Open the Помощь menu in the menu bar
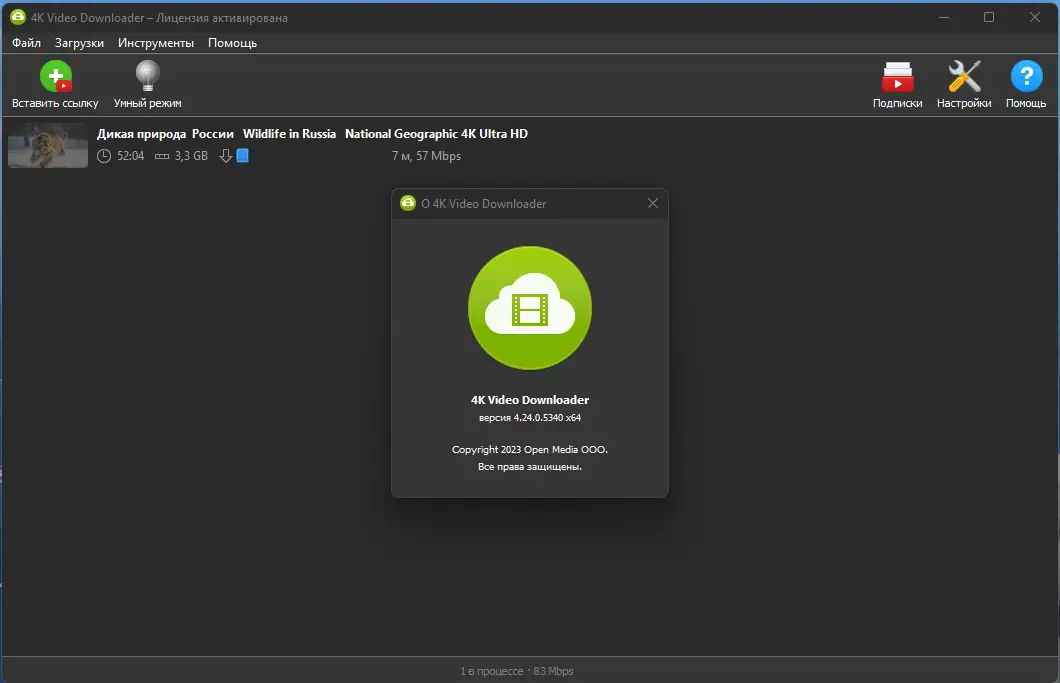 pos(232,43)
